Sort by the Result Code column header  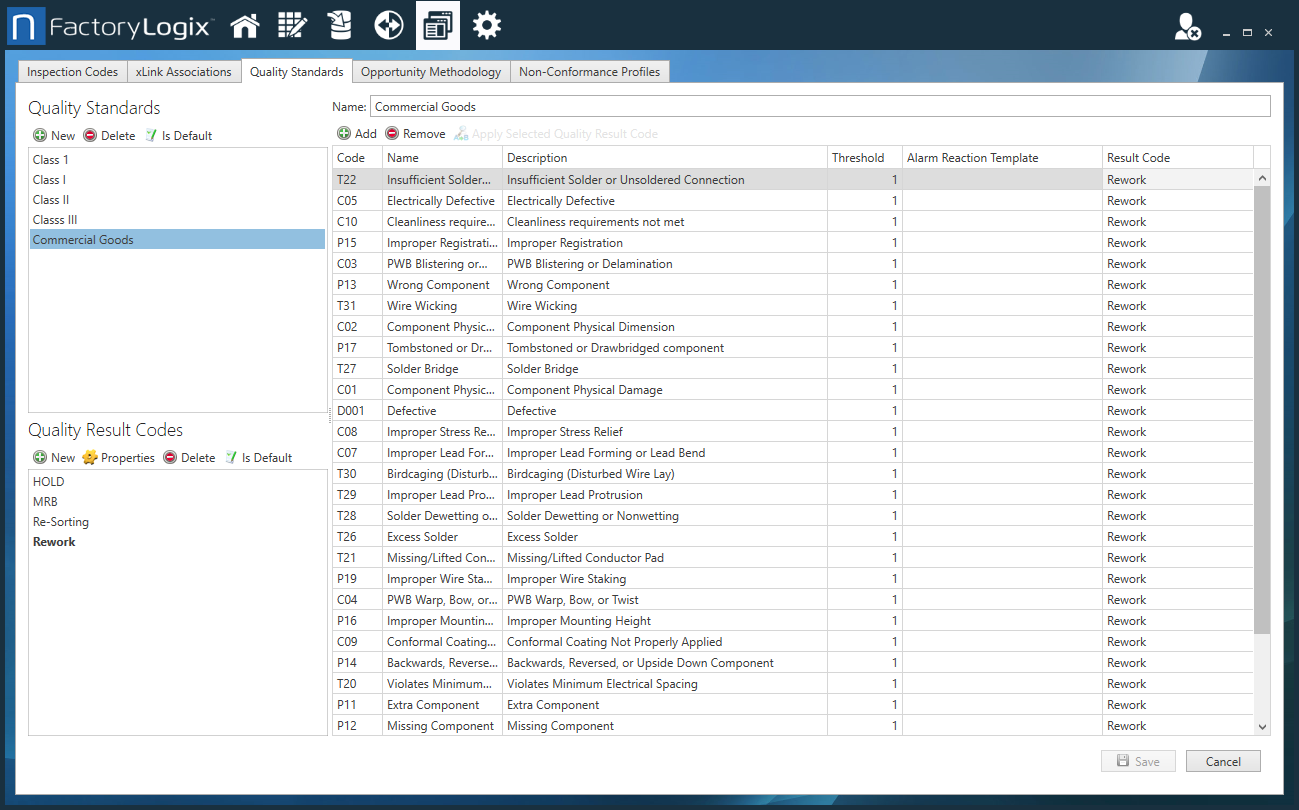tap(1138, 158)
